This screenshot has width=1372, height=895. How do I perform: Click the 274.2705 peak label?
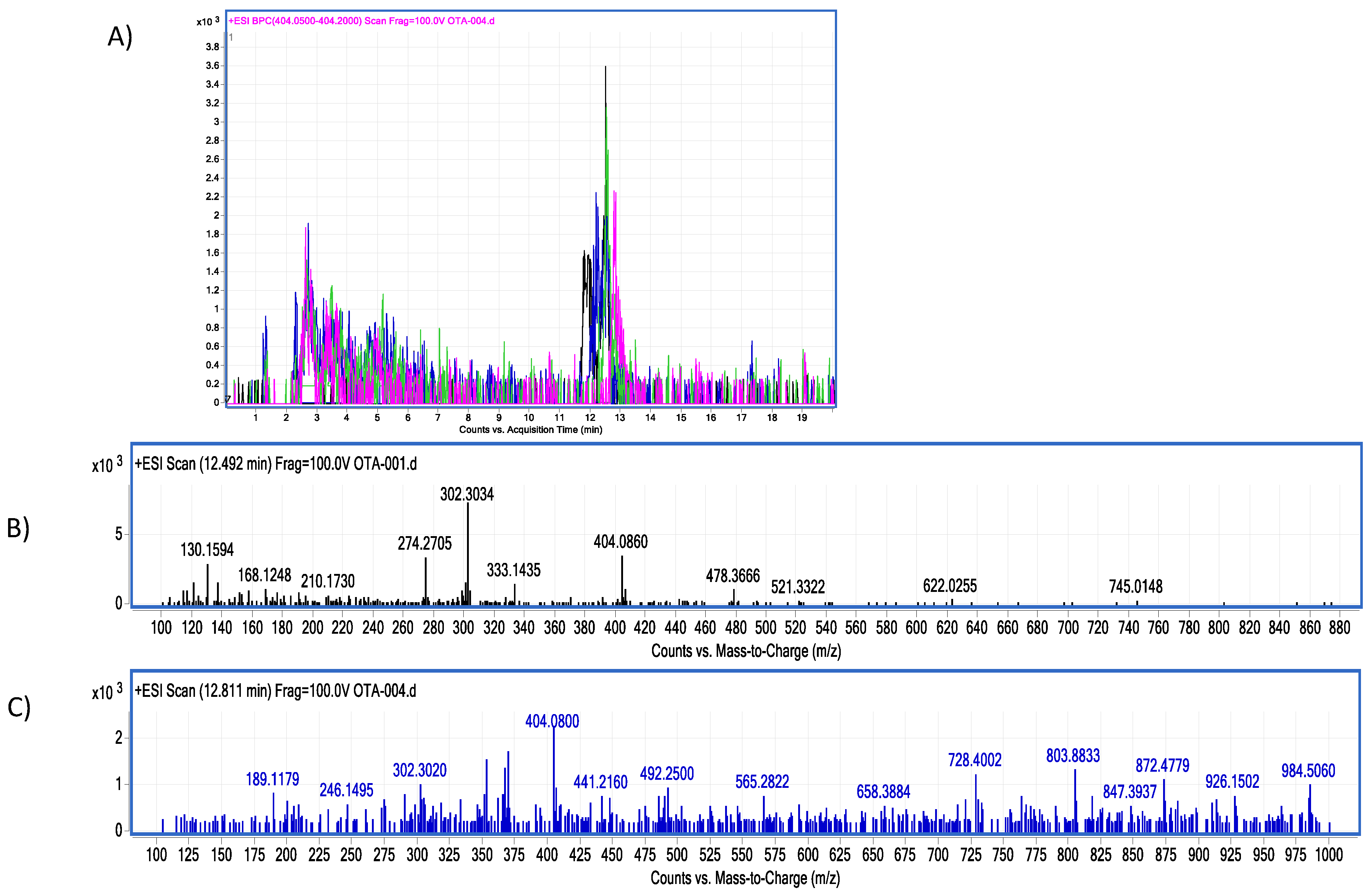[x=425, y=543]
